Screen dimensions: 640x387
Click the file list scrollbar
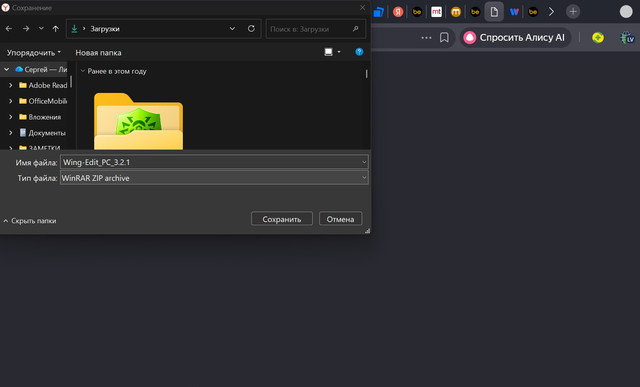[x=367, y=74]
